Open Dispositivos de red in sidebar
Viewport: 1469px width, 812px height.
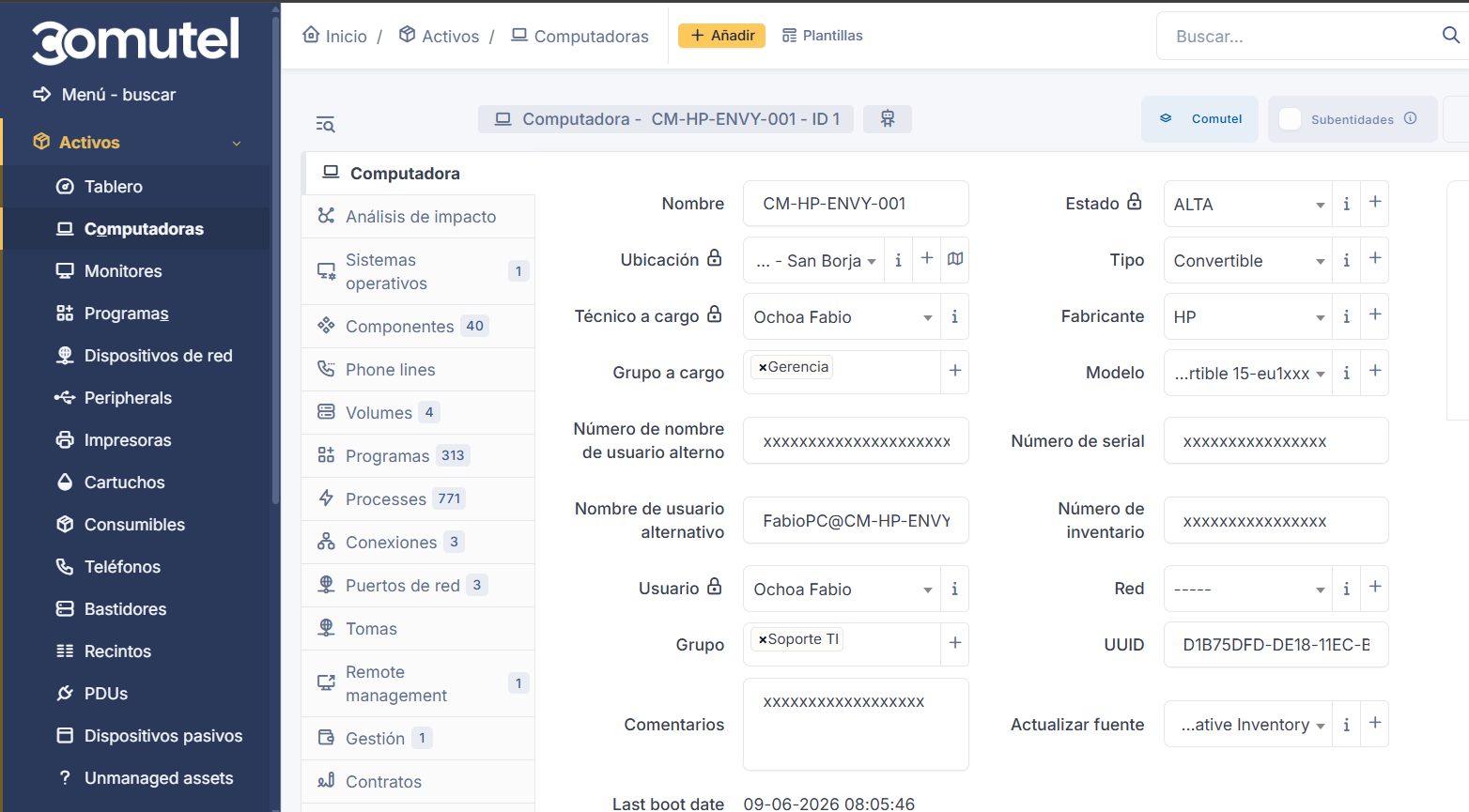point(136,355)
